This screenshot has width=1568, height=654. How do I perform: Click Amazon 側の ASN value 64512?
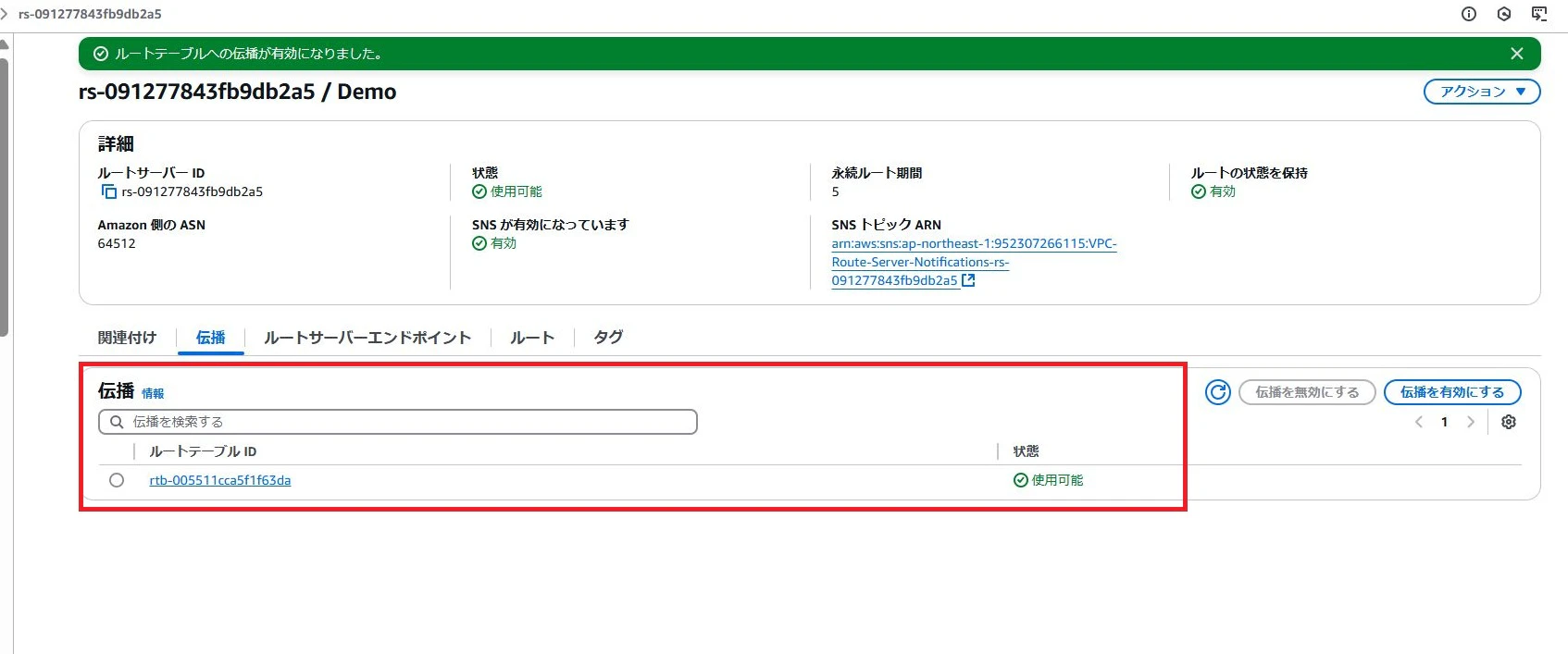tap(117, 243)
